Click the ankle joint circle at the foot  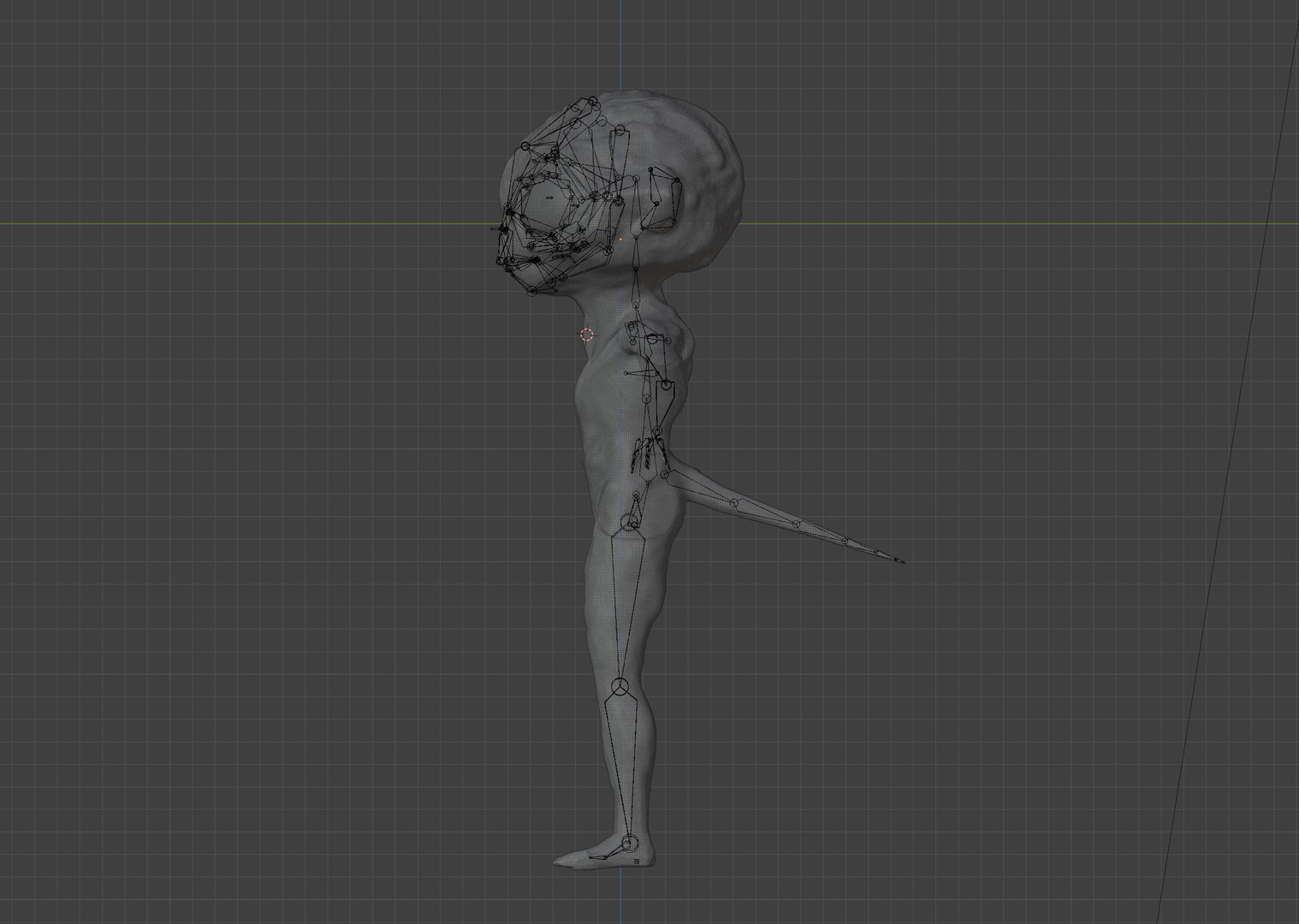coord(630,843)
